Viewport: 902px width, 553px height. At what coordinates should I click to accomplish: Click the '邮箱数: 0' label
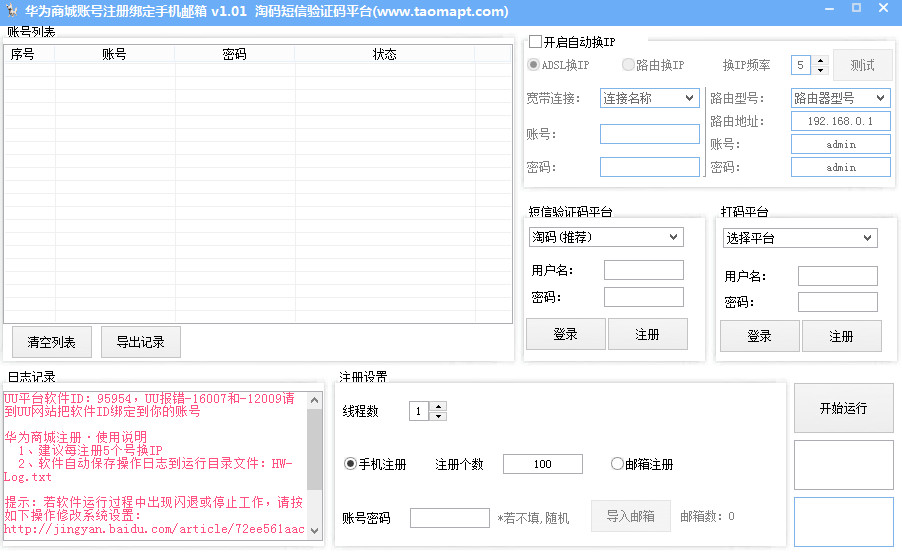tap(707, 516)
